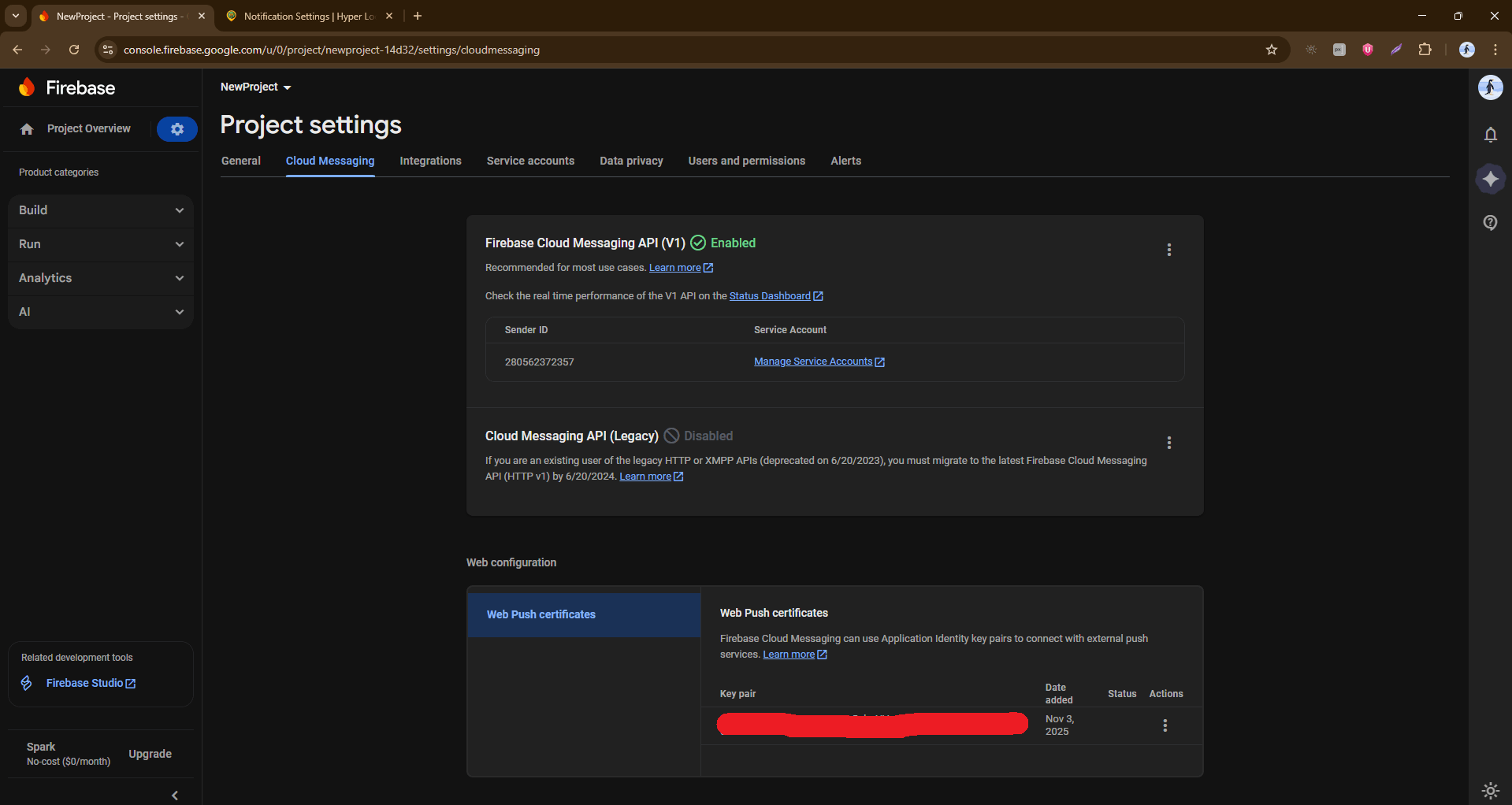Click the Sender ID value 280562372357
The width and height of the screenshot is (1512, 805).
[x=540, y=362]
